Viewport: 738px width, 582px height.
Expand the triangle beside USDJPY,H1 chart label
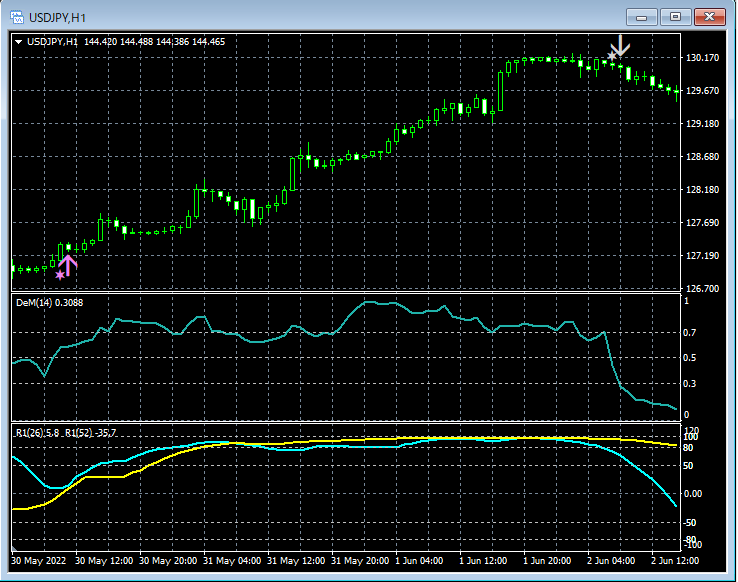click(x=19, y=42)
